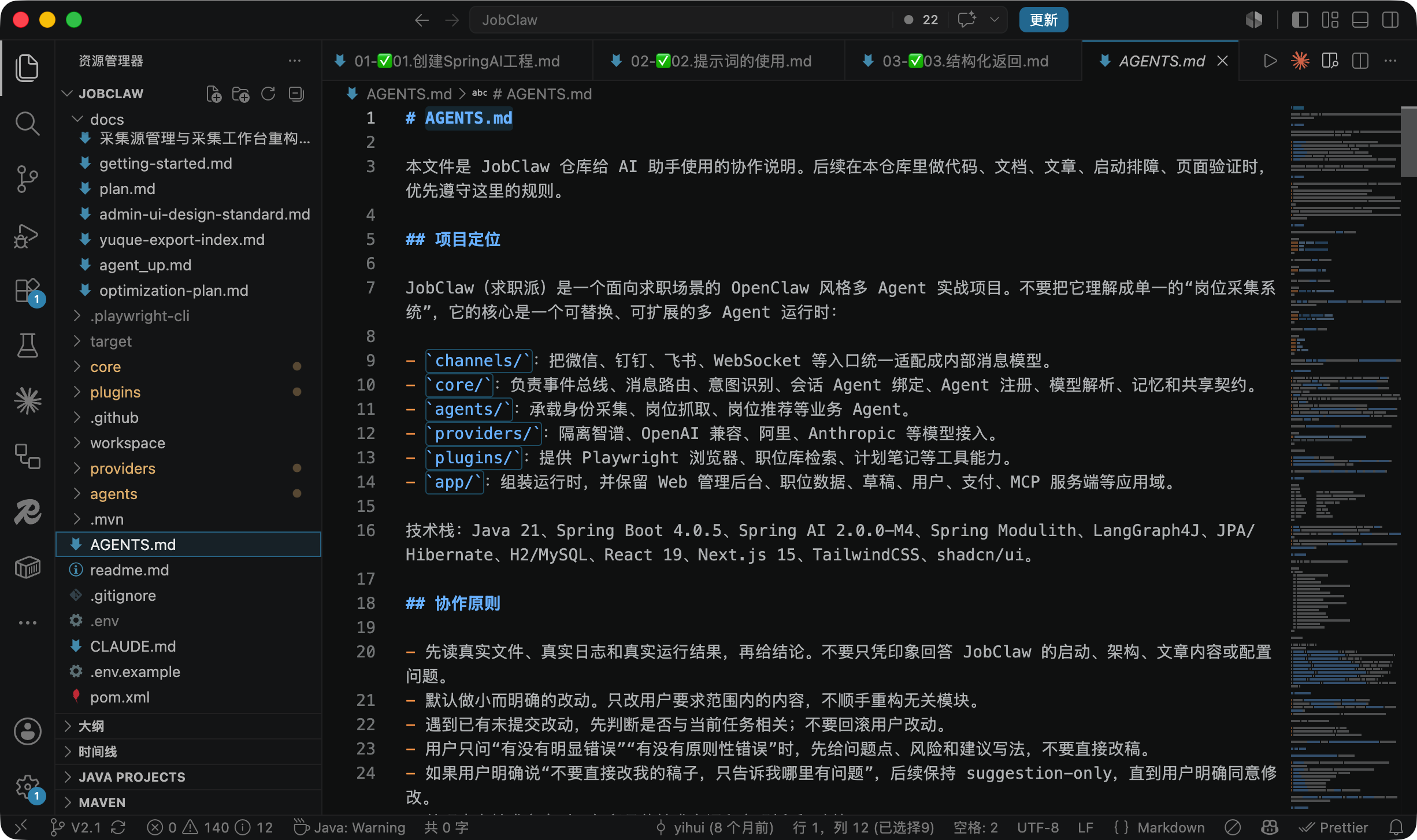The width and height of the screenshot is (1417, 840).
Task: Click the sync changes icon in status bar
Action: pos(118,827)
